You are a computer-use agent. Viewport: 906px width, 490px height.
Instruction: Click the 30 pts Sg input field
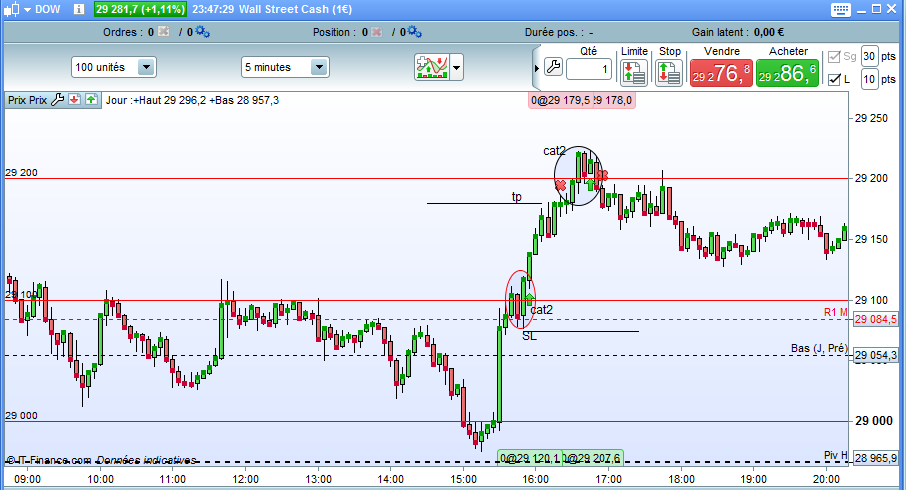coord(869,56)
